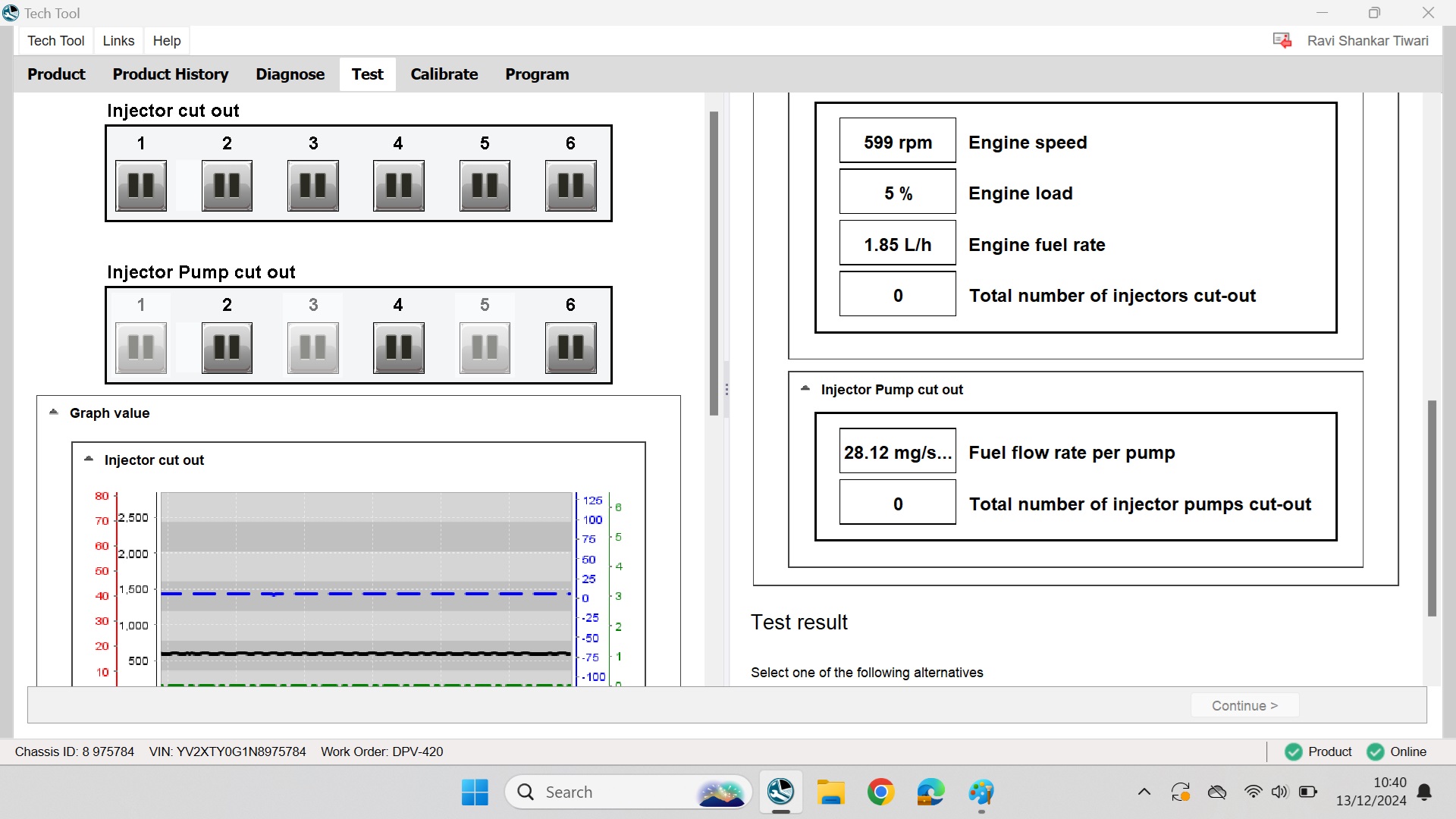The height and width of the screenshot is (819, 1456).
Task: Collapse Injector Pump cut out readings panel
Action: point(805,389)
